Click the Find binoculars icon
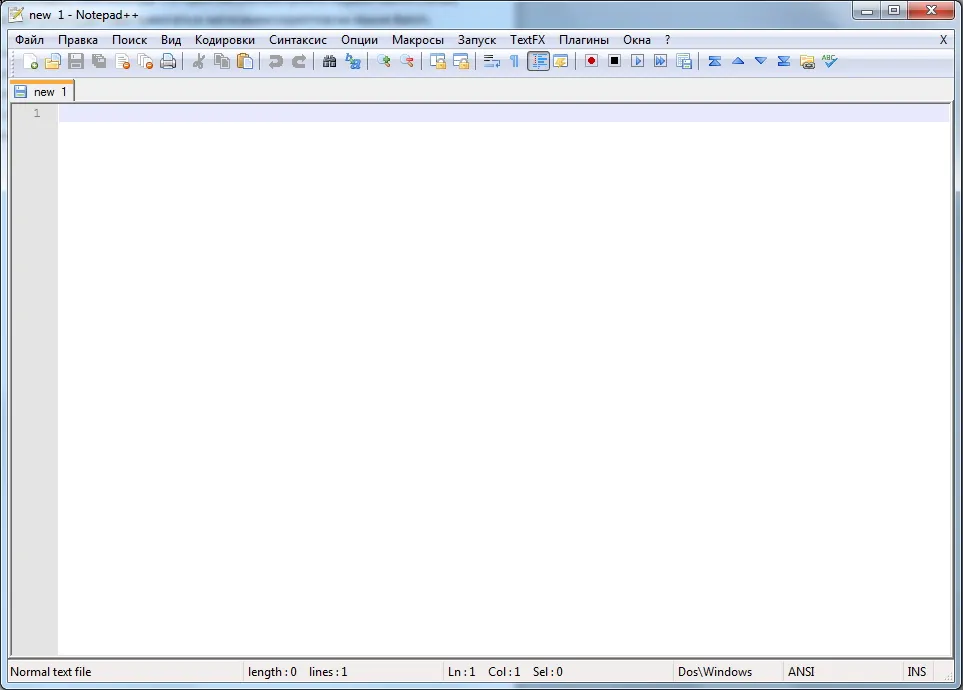The height and width of the screenshot is (690, 963). point(329,61)
